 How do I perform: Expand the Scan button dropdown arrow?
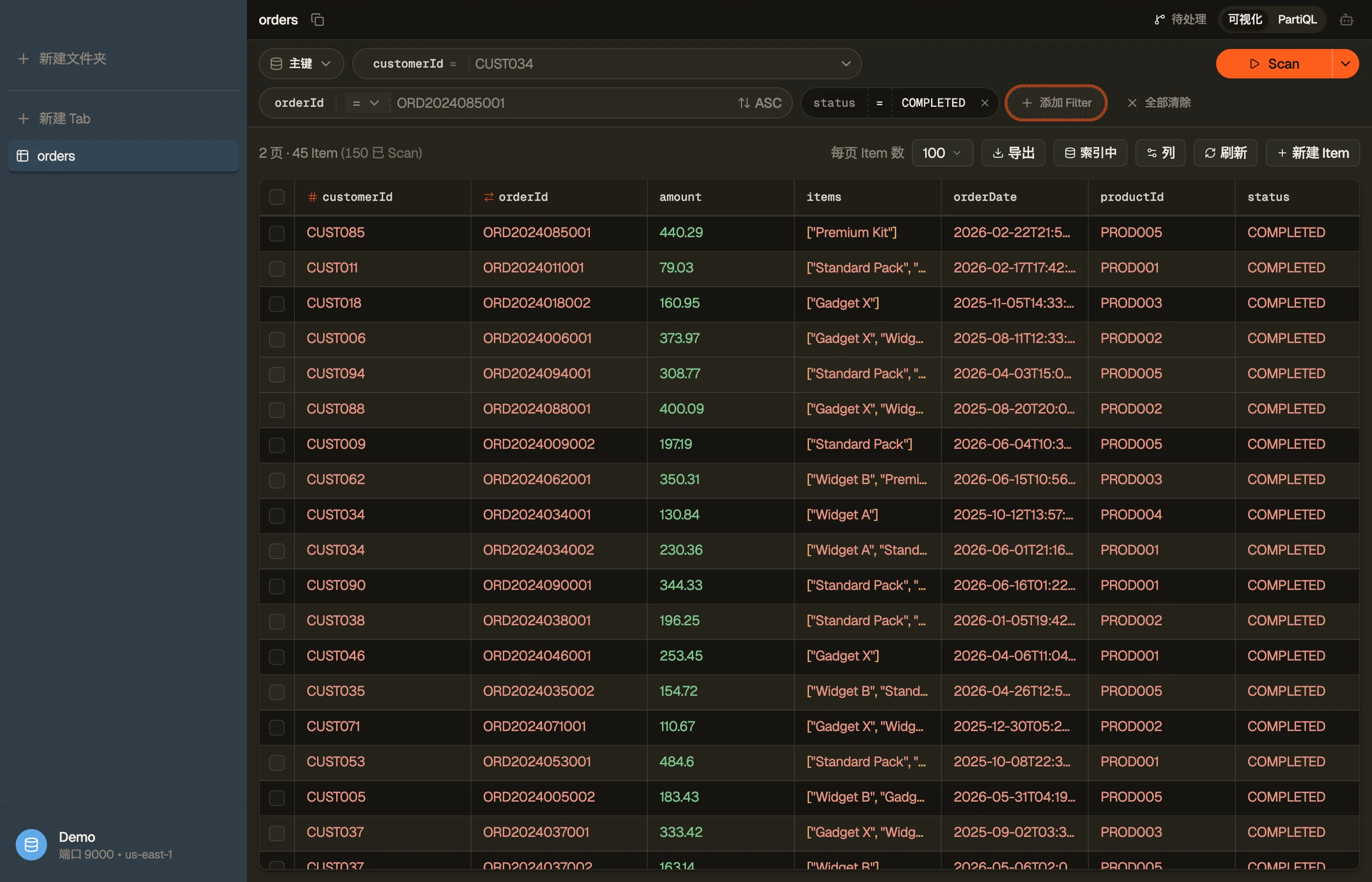pos(1345,64)
